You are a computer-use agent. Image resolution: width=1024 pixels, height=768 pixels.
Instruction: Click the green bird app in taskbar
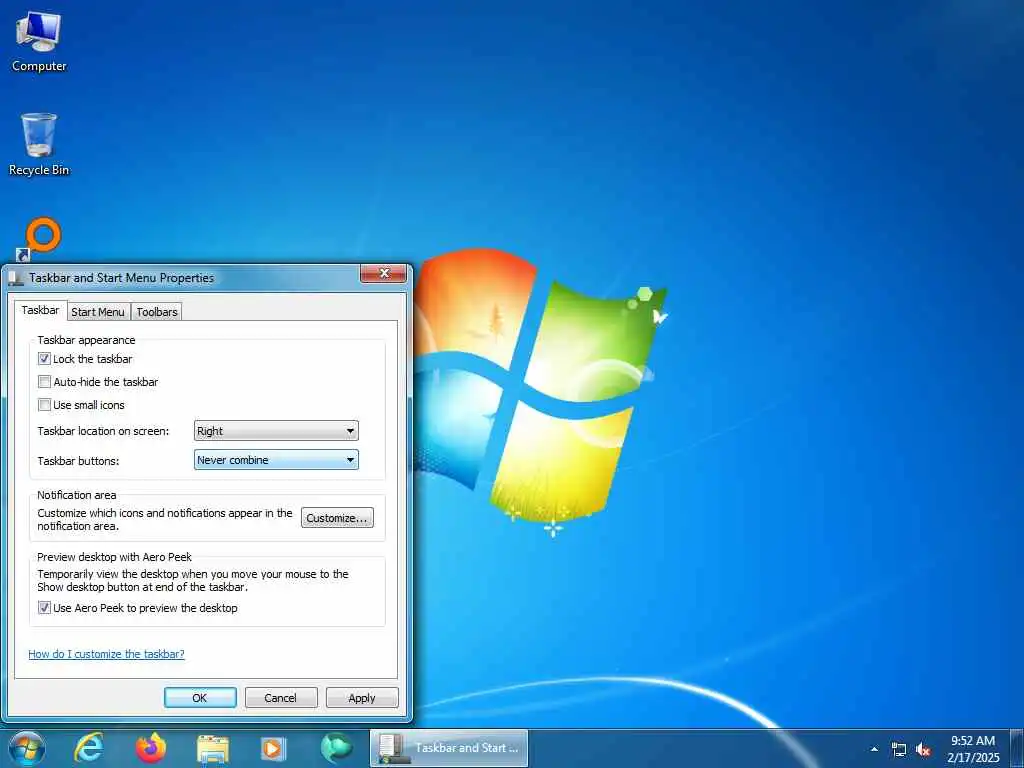click(x=336, y=748)
